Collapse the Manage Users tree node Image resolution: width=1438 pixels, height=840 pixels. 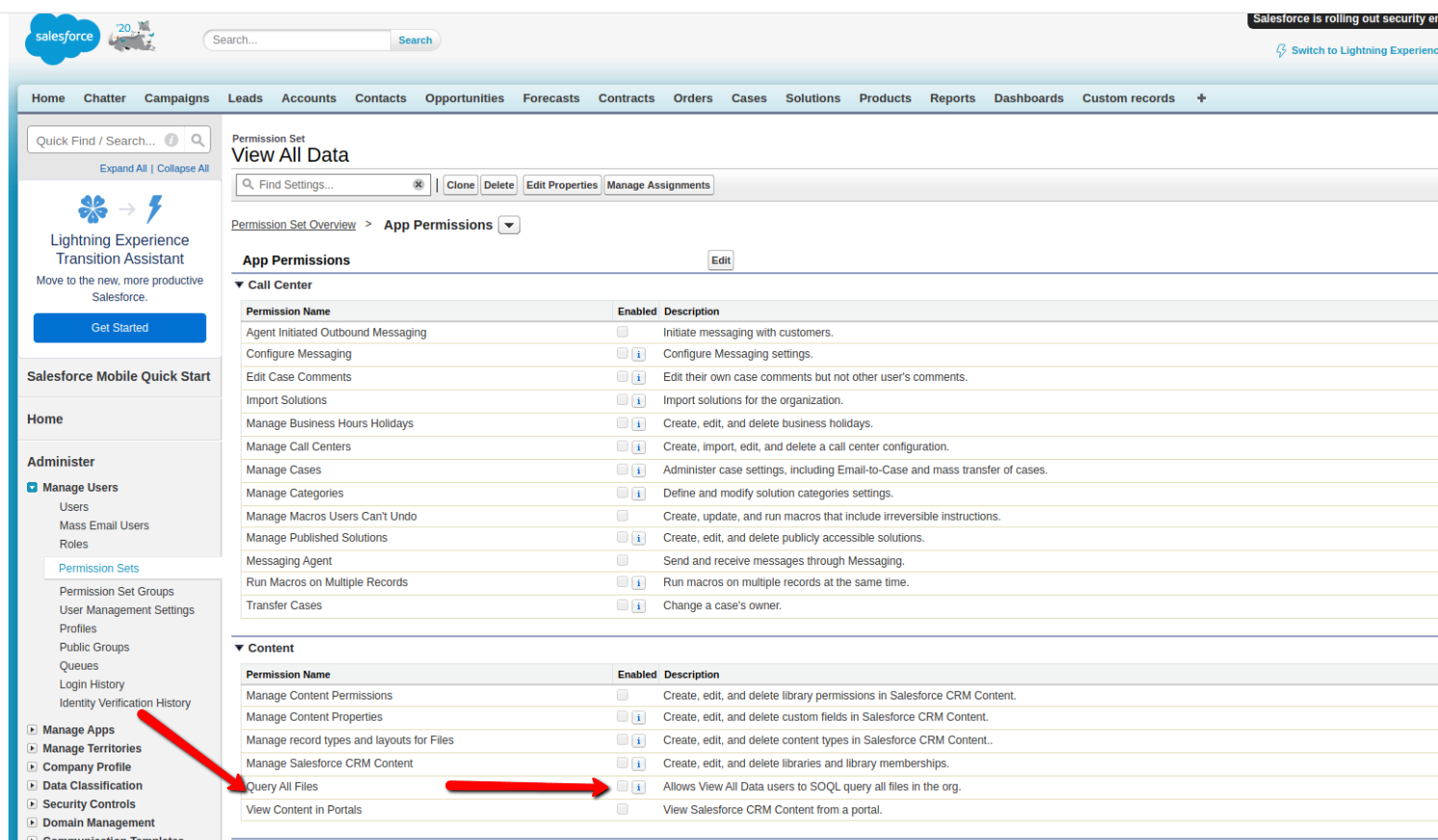tap(32, 488)
